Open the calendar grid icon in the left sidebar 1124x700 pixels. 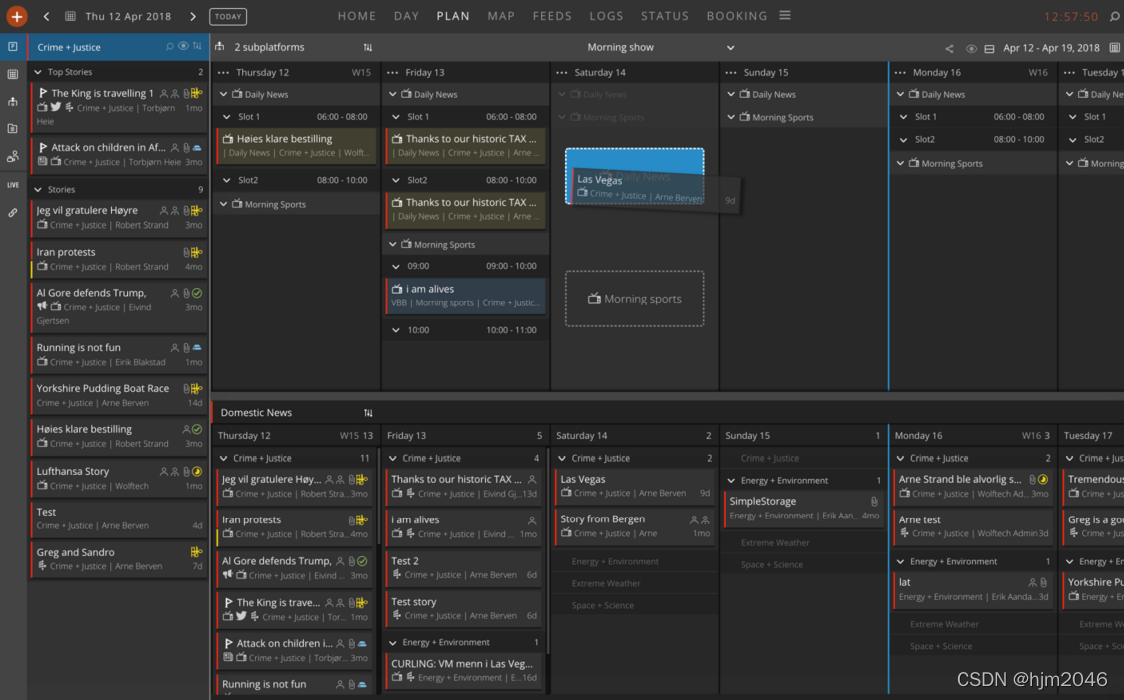[x=13, y=74]
